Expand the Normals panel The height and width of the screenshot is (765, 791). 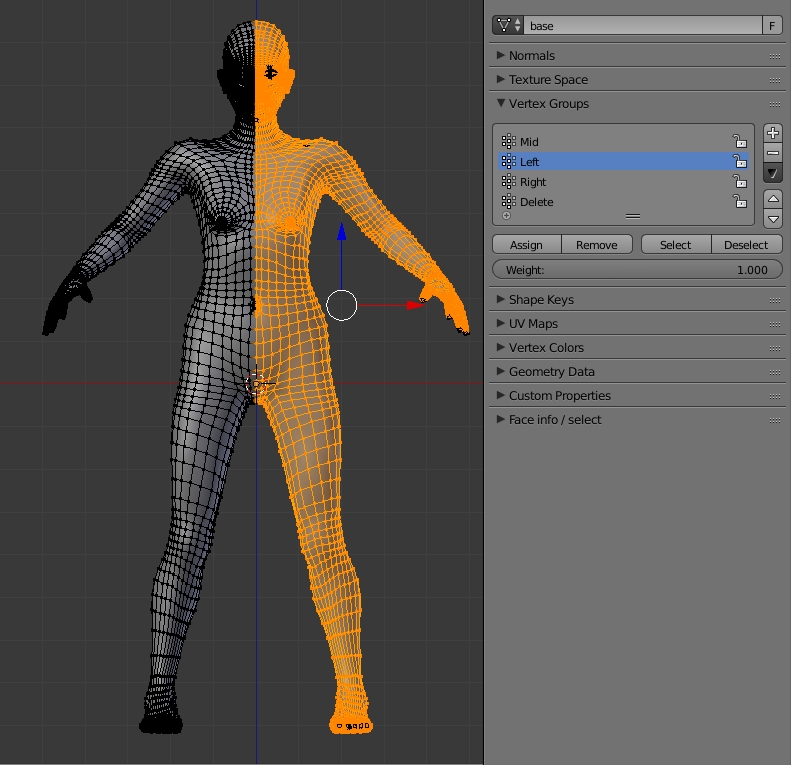coord(531,56)
